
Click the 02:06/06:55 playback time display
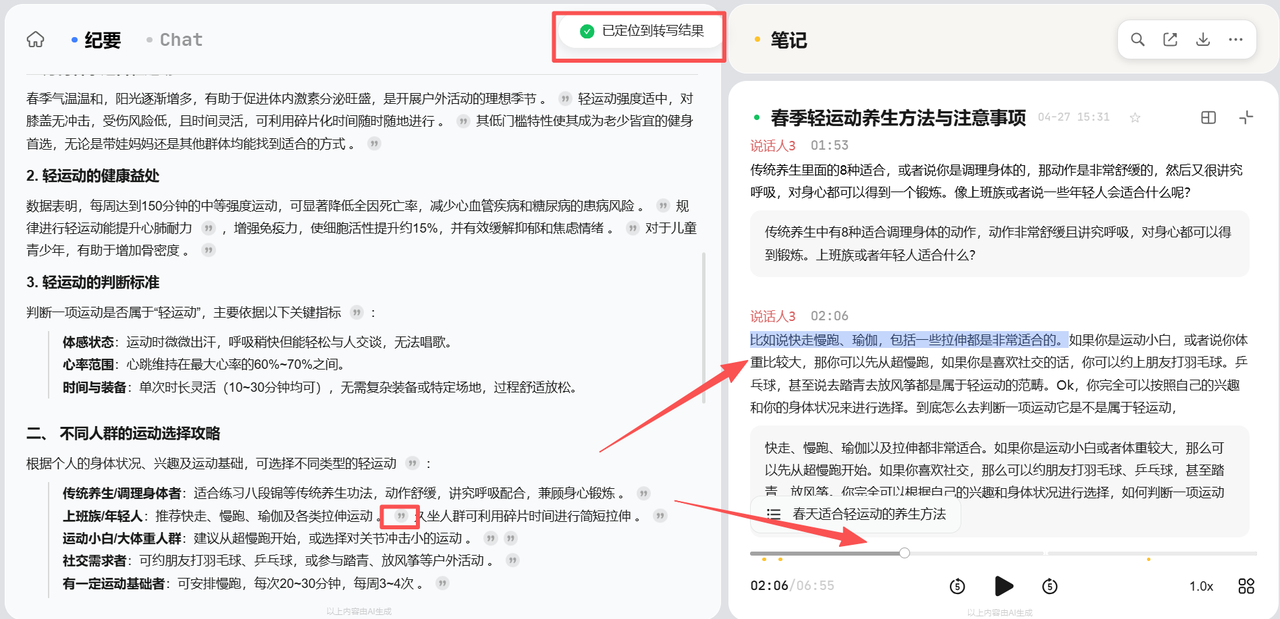(x=791, y=586)
